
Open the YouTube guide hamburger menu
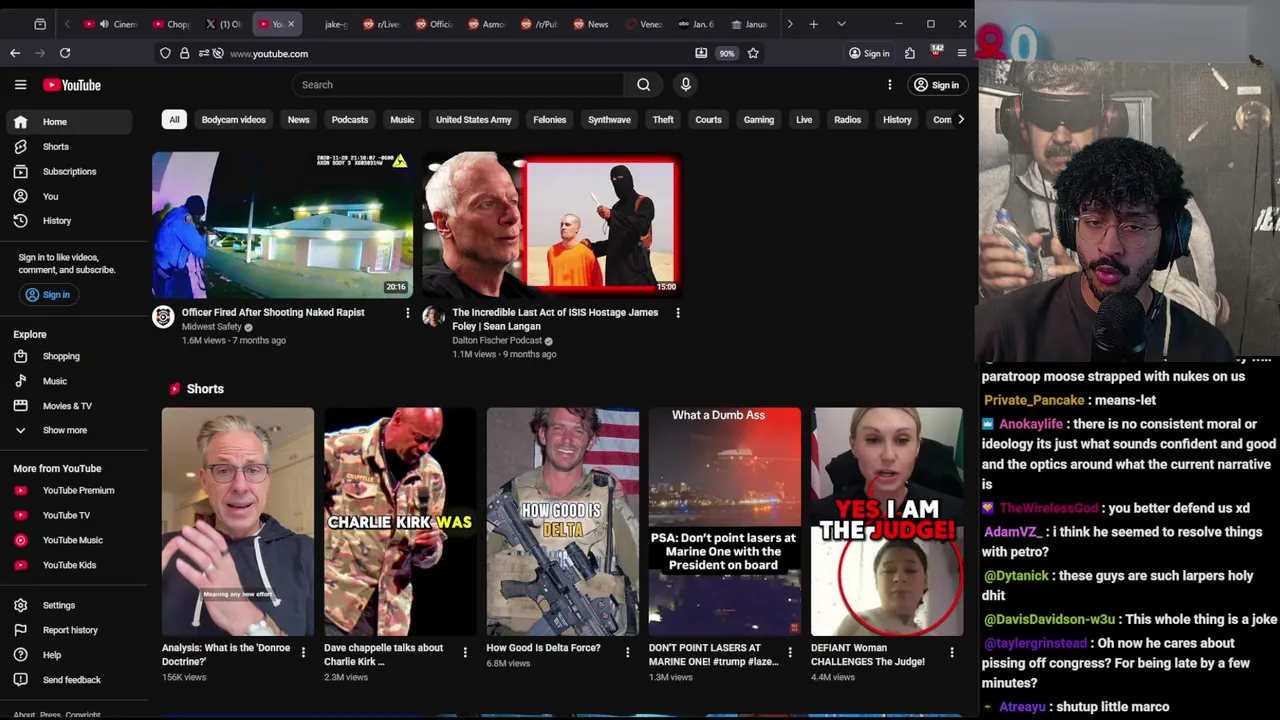(20, 85)
